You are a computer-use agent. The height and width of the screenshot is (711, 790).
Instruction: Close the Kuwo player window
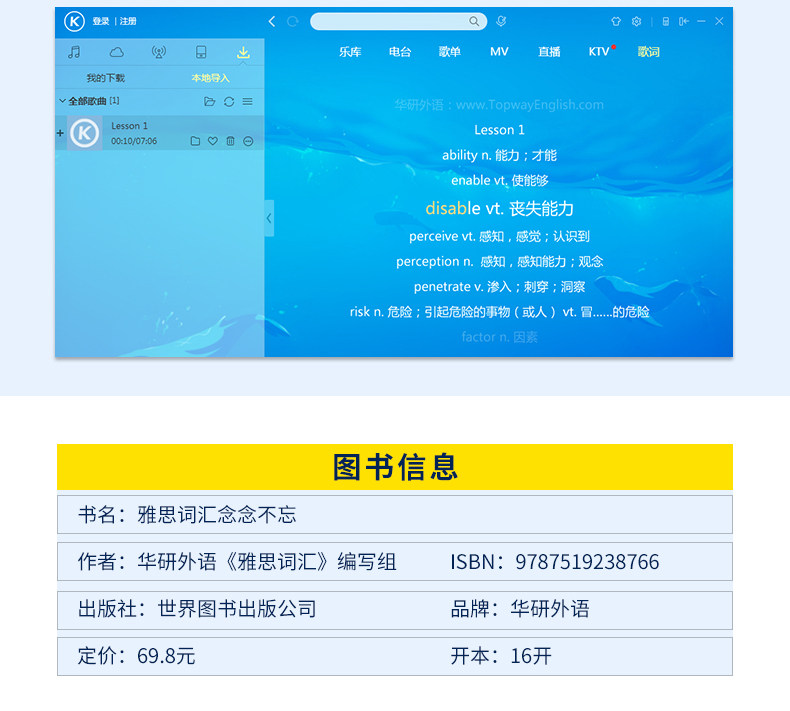pyautogui.click(x=719, y=21)
